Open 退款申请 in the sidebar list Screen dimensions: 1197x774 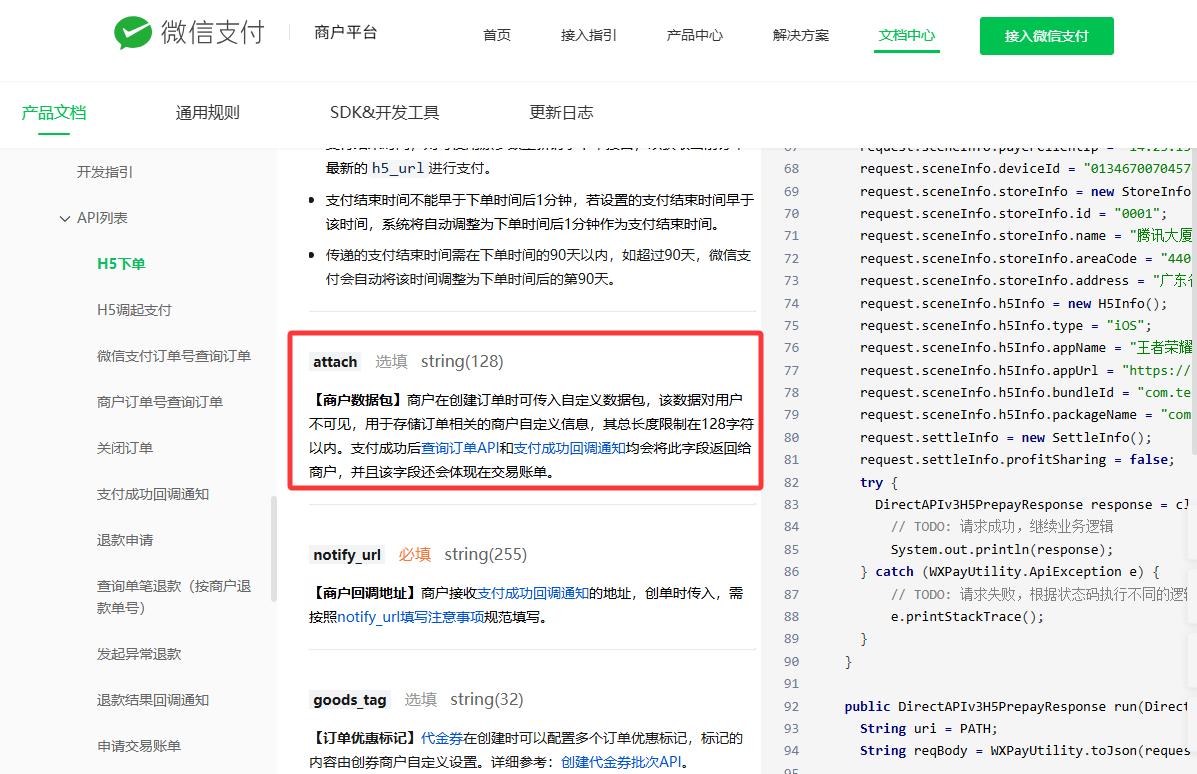click(x=125, y=540)
